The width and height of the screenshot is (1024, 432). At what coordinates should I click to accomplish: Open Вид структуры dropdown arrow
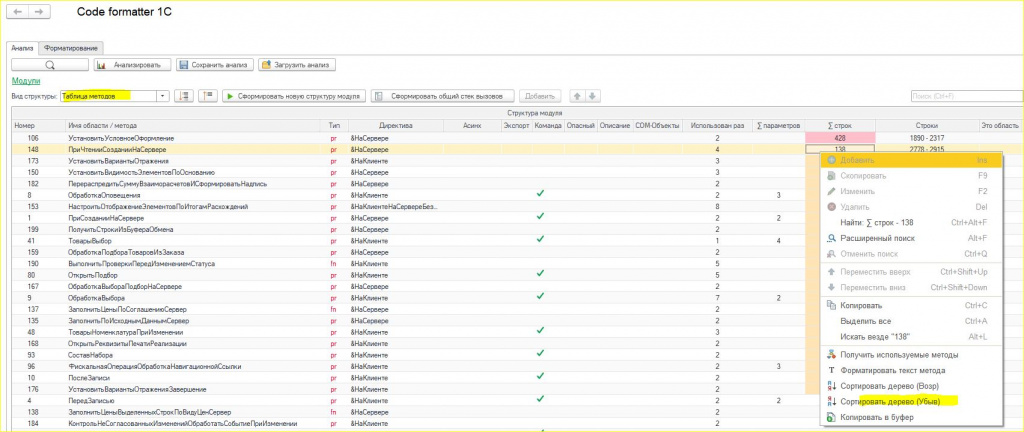coord(163,96)
